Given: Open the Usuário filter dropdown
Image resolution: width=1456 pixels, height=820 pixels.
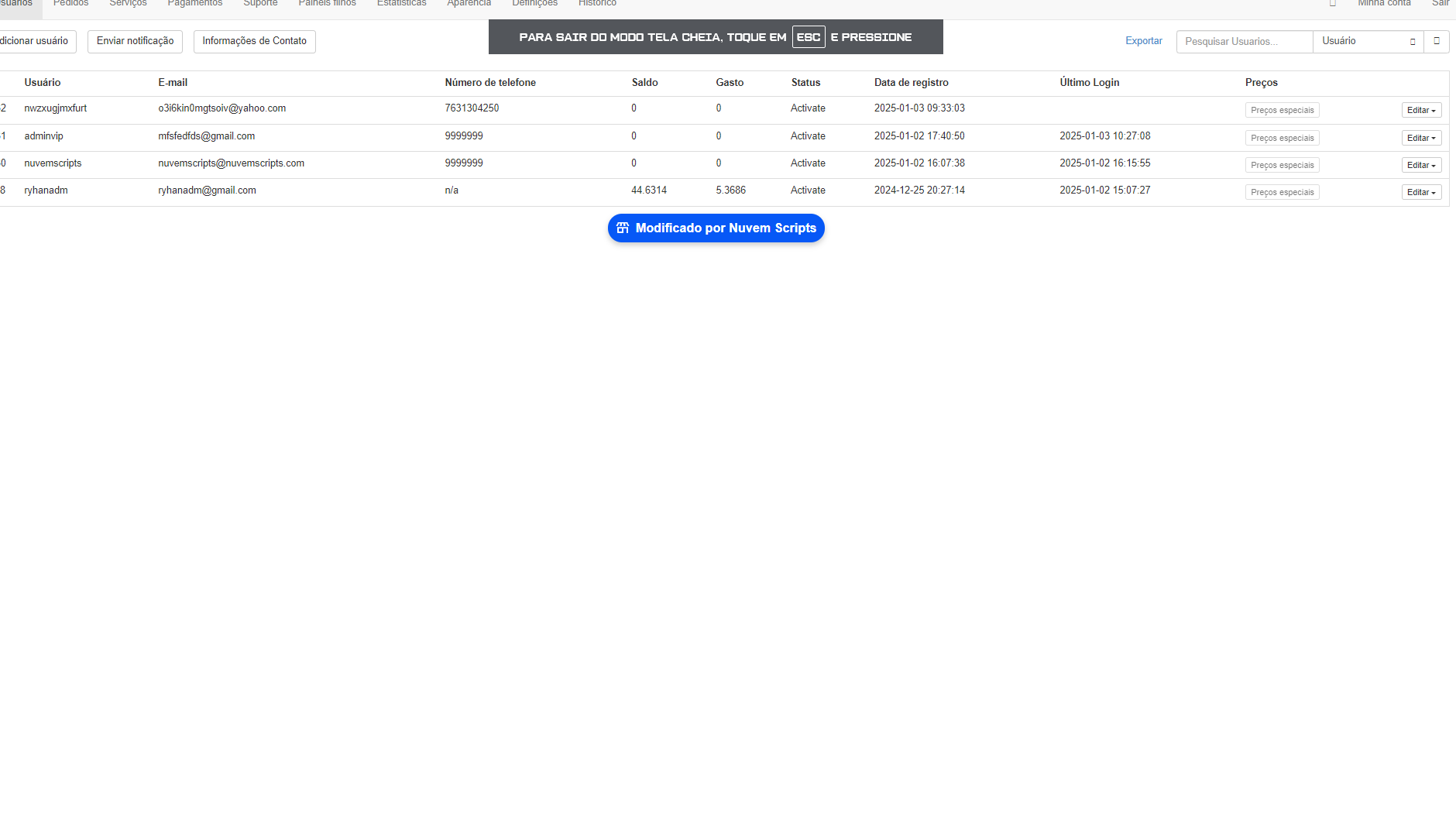Looking at the screenshot, I should (x=1368, y=41).
